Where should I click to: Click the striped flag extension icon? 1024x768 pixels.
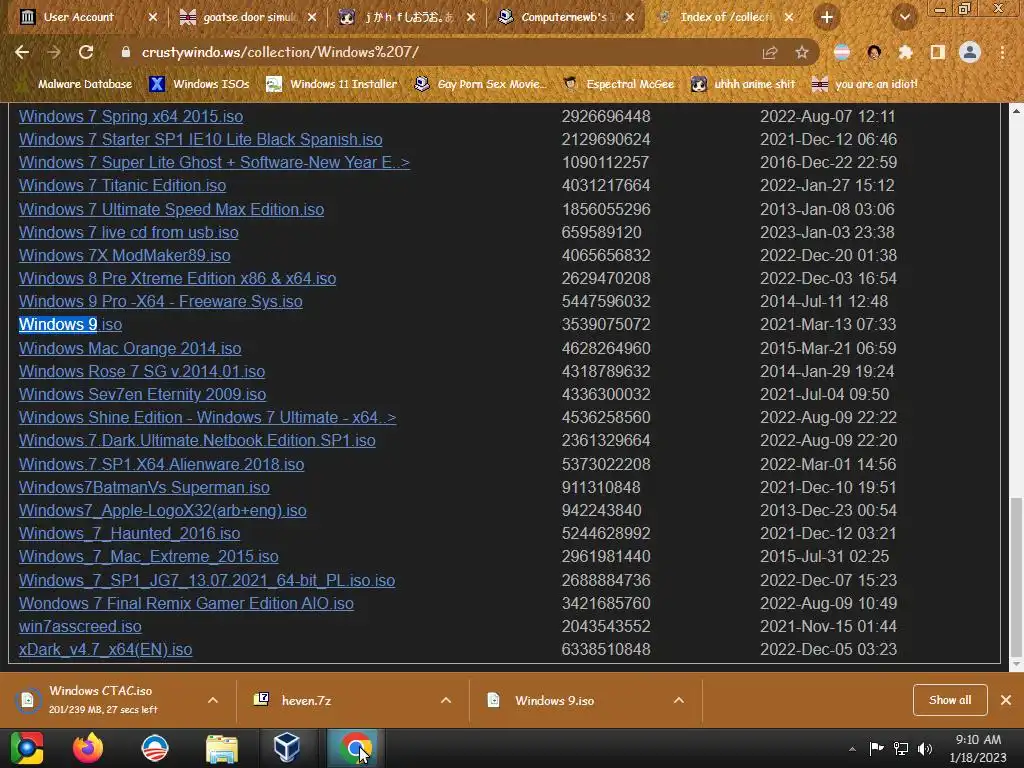click(x=842, y=52)
